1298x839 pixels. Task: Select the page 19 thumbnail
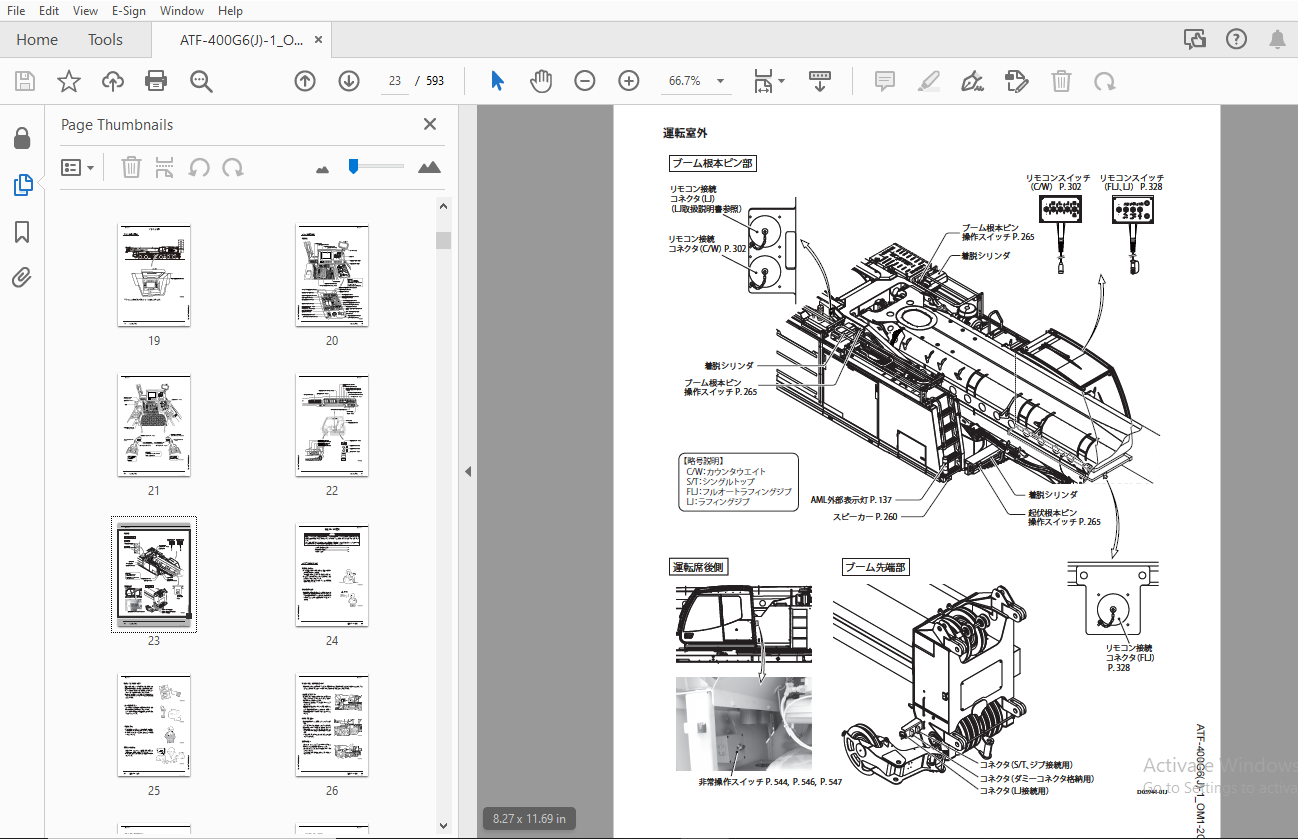coord(154,275)
